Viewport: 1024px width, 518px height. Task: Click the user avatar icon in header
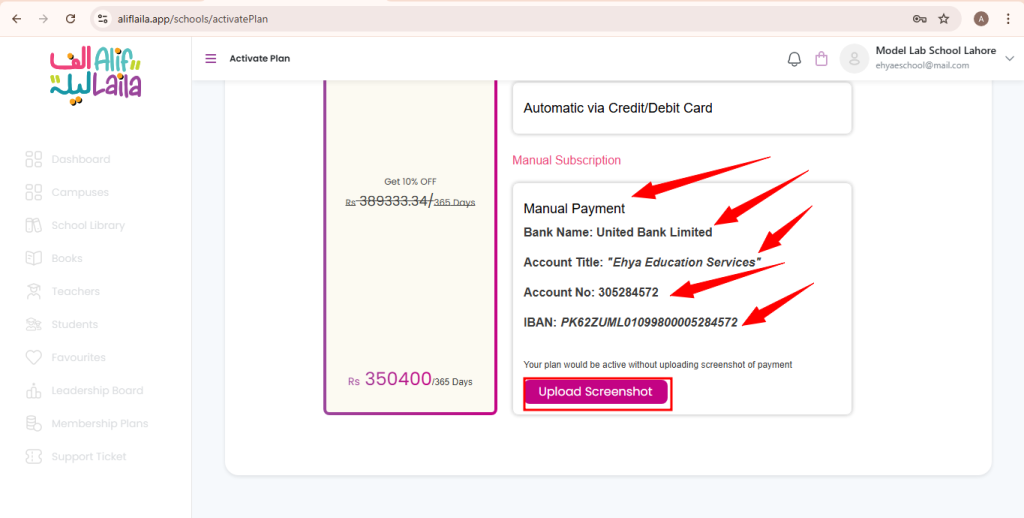[854, 59]
